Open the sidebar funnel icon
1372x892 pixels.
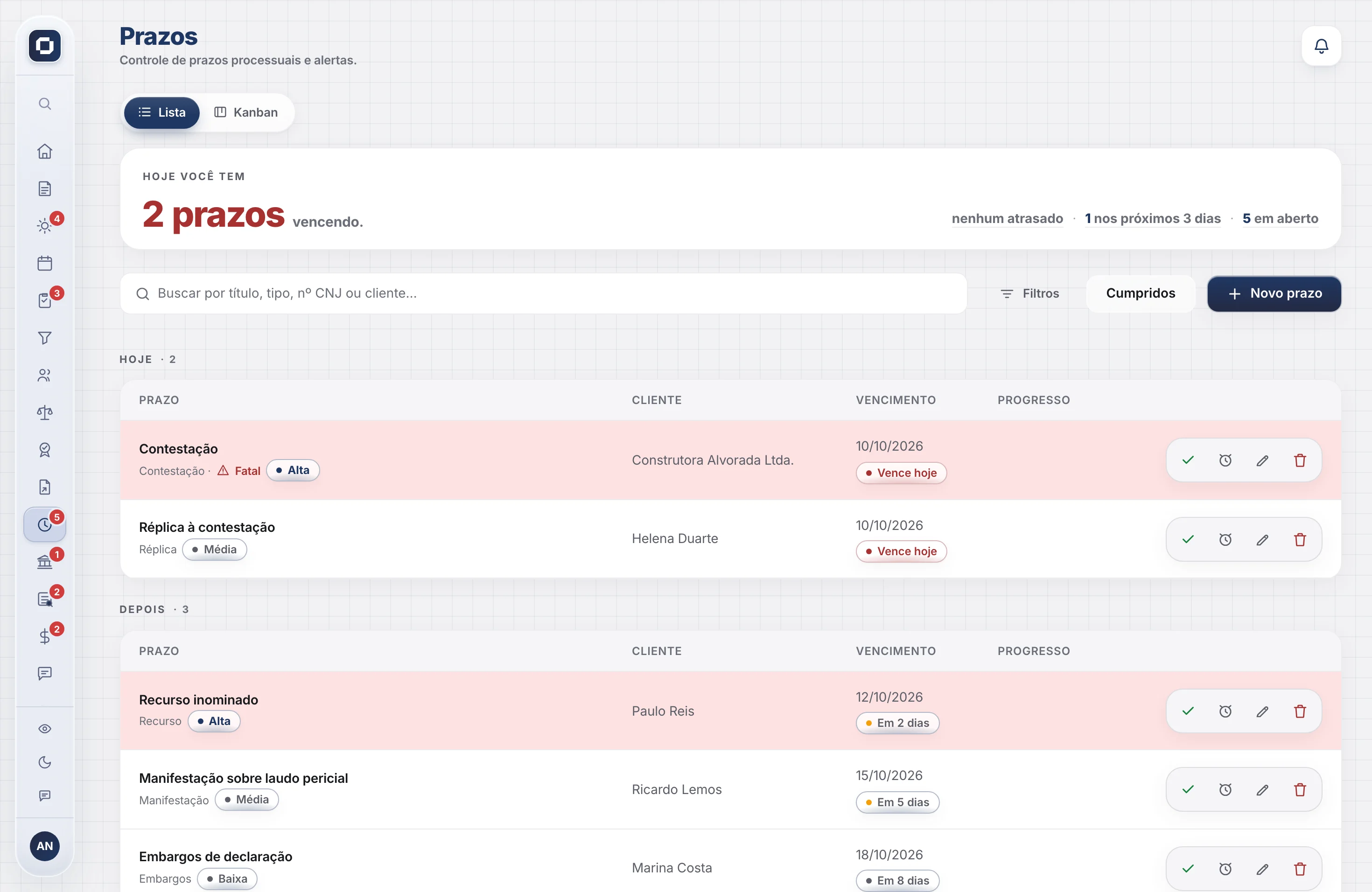[x=45, y=338]
